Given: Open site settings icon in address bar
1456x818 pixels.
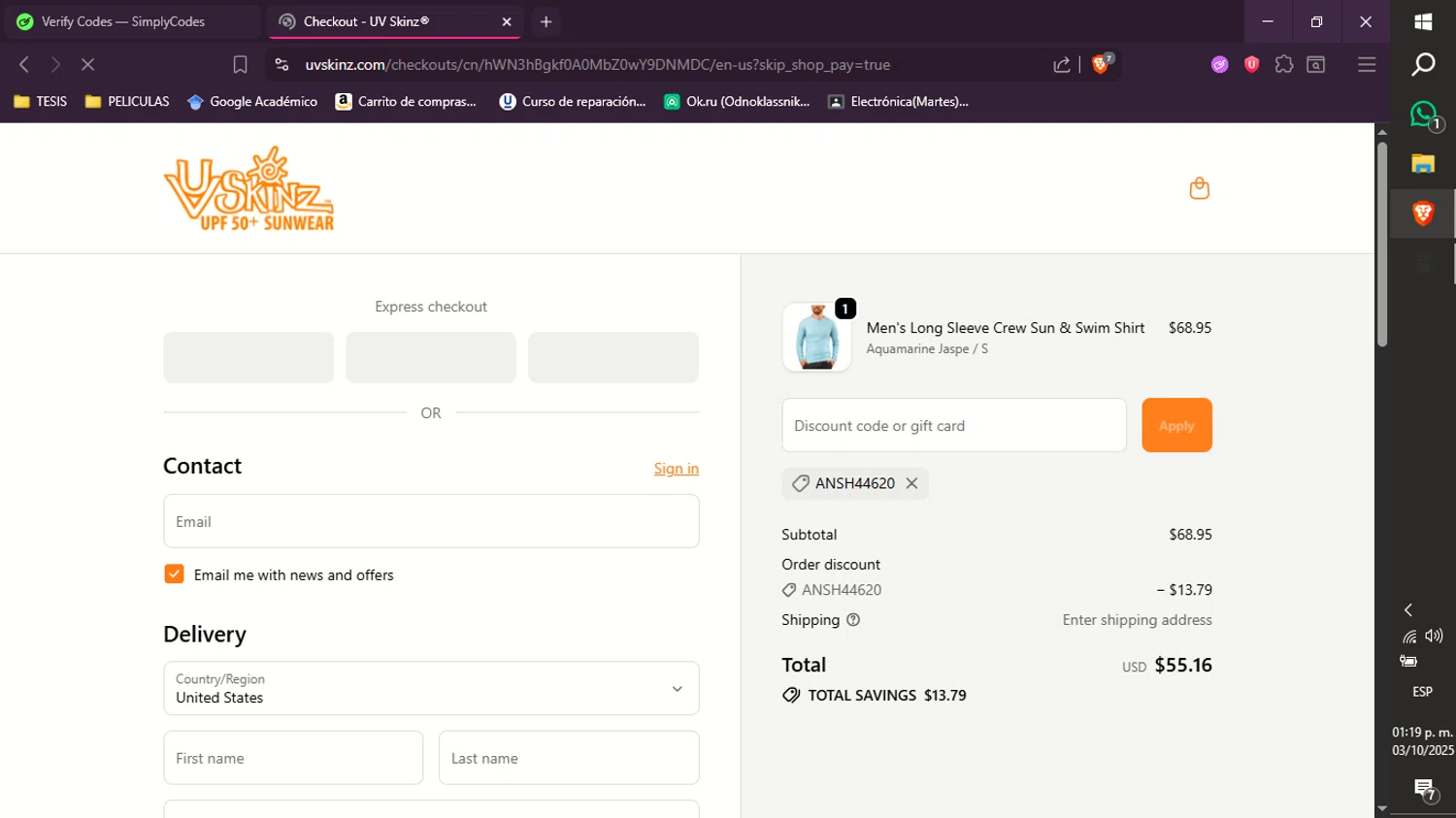Looking at the screenshot, I should tap(281, 65).
